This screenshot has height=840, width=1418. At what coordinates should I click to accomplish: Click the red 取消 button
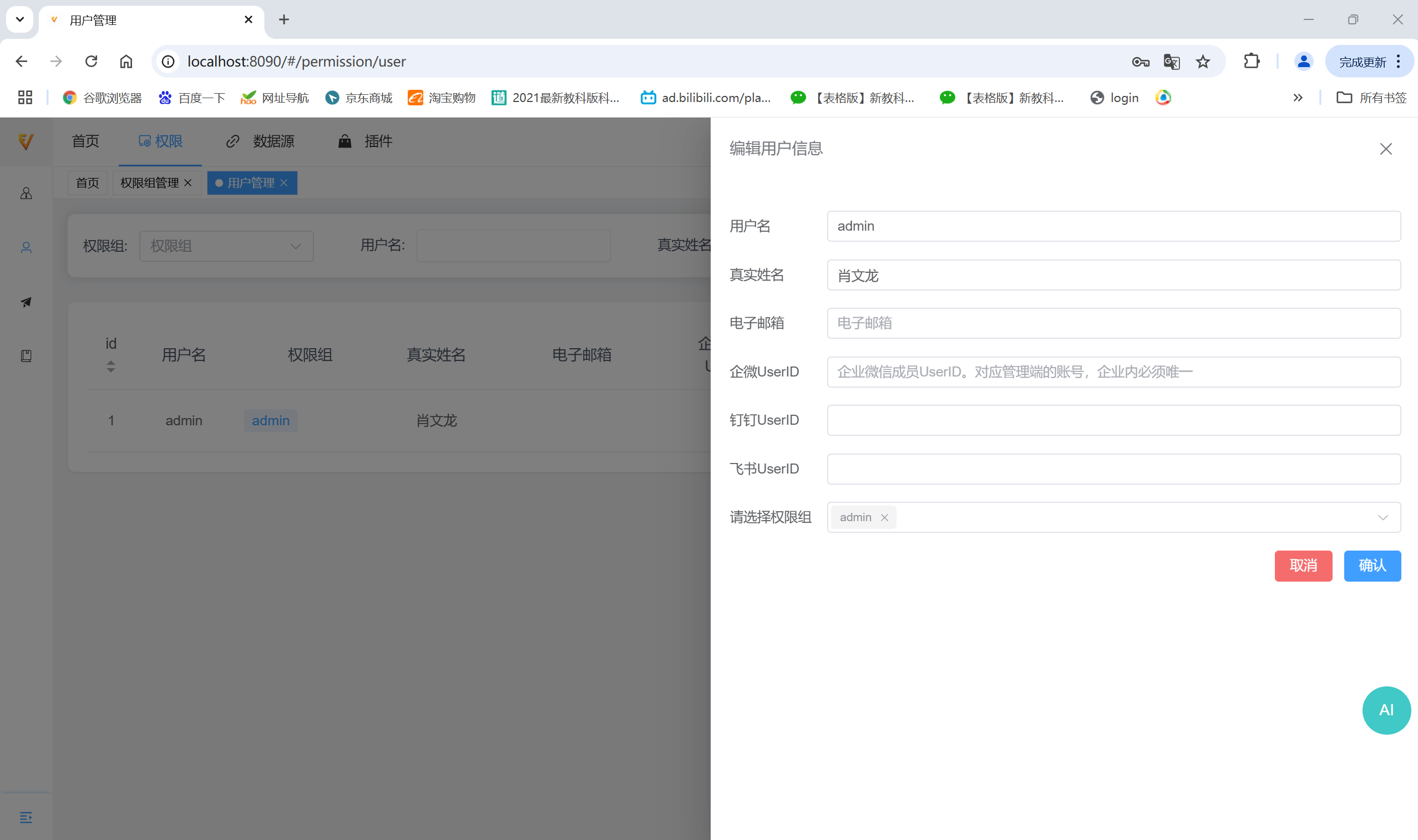click(1303, 566)
